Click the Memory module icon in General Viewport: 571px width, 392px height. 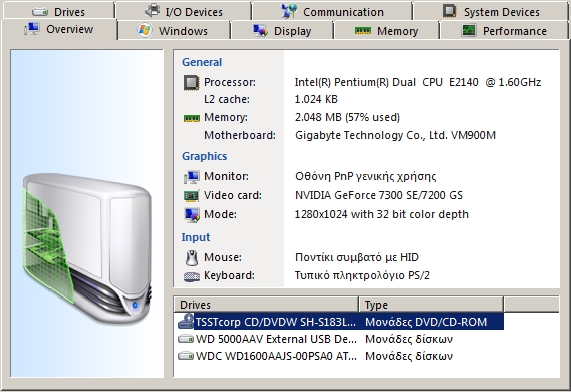pyautogui.click(x=192, y=118)
